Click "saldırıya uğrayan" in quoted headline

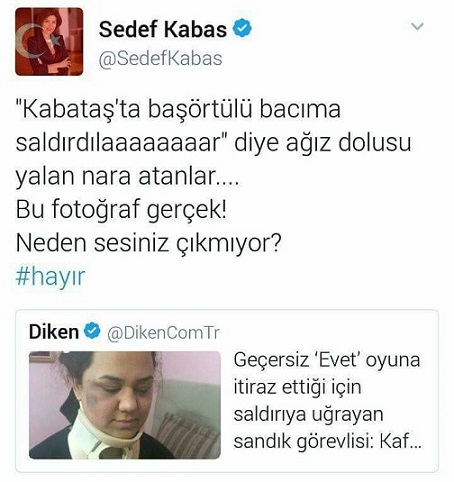tap(309, 415)
